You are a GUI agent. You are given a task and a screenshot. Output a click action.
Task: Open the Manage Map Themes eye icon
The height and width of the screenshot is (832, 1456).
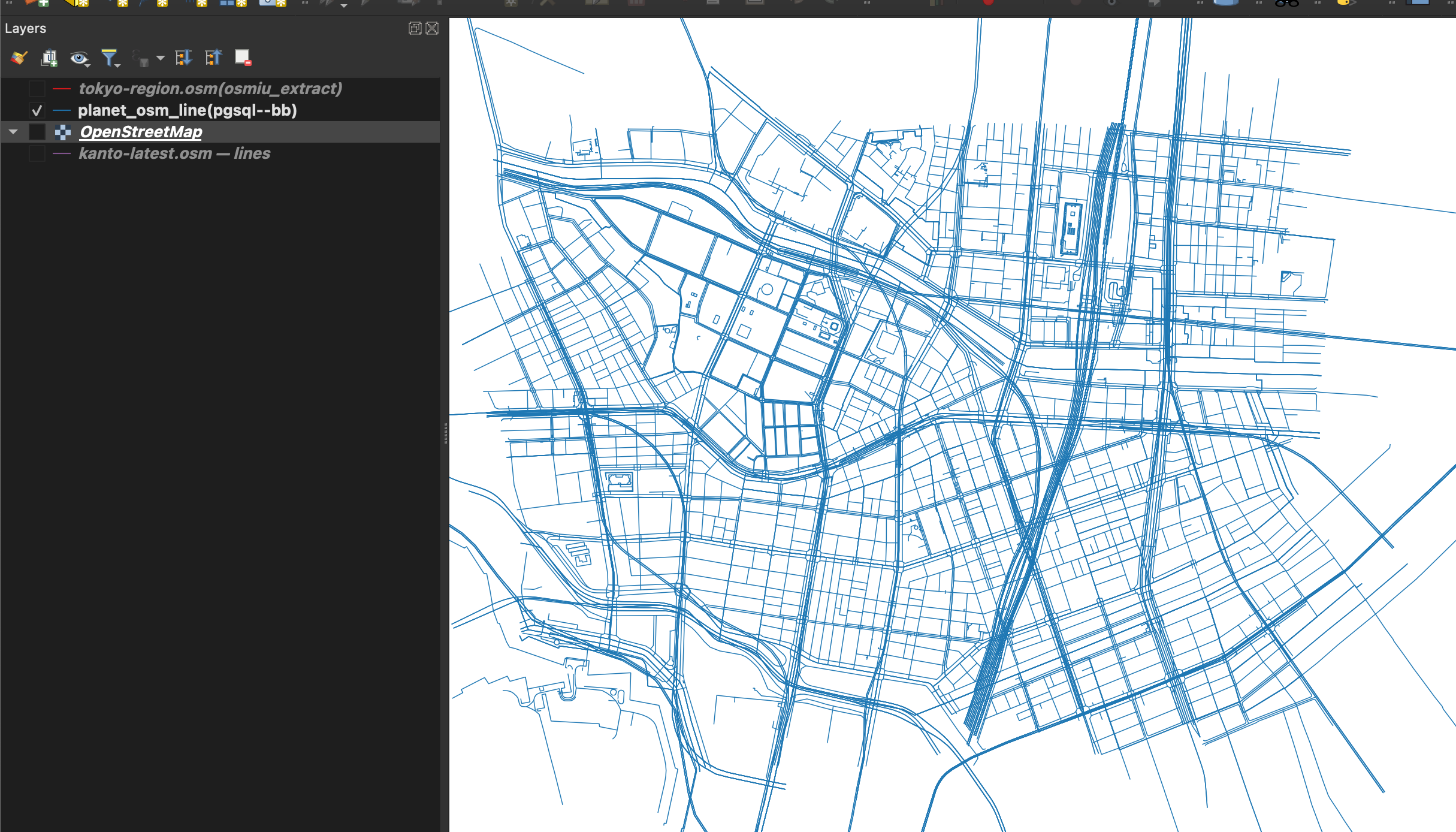(79, 58)
